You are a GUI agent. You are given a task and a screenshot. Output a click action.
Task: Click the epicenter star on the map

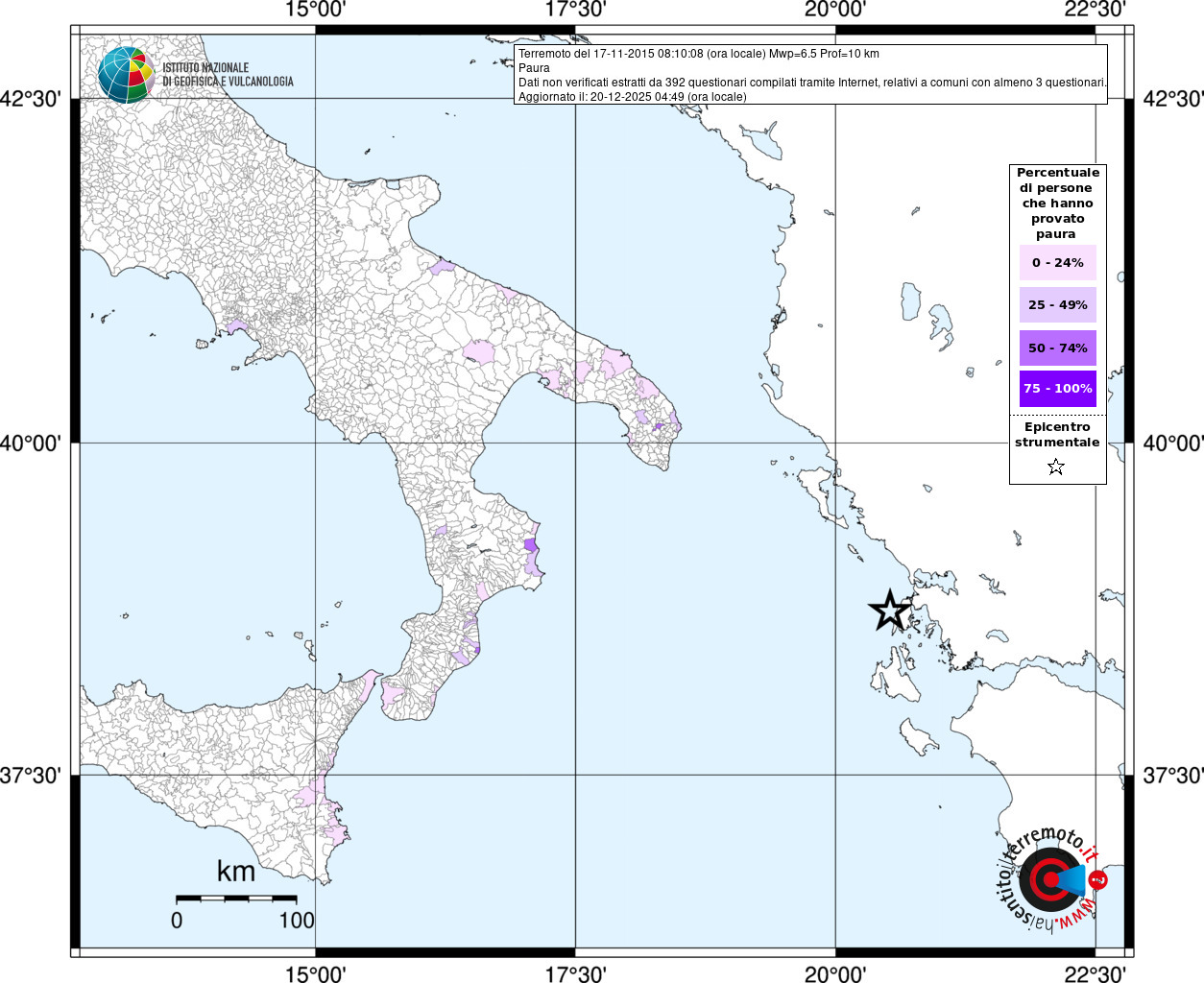[x=890, y=611]
